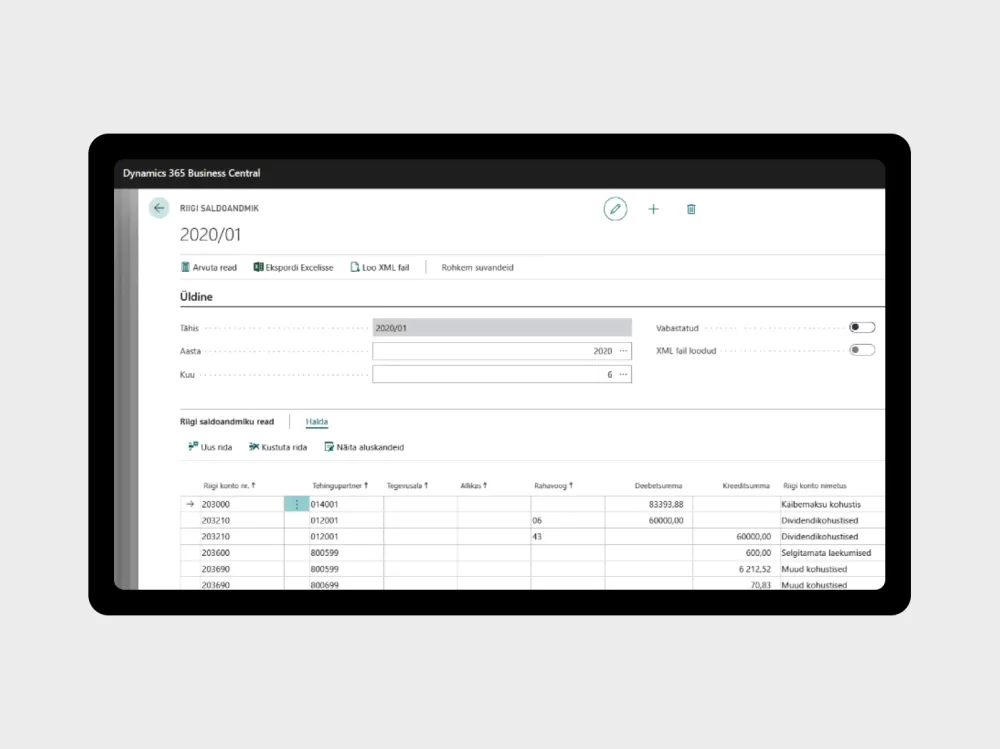This screenshot has width=1000, height=749.
Task: Click Kreeditsumma column header
Action: coord(746,486)
